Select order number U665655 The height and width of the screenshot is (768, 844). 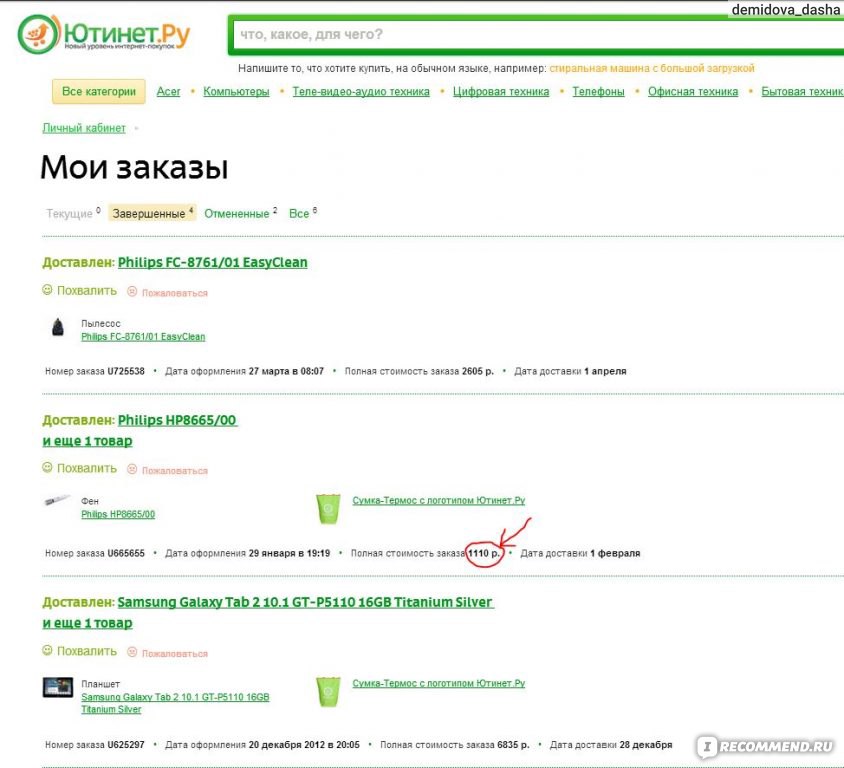click(x=126, y=553)
